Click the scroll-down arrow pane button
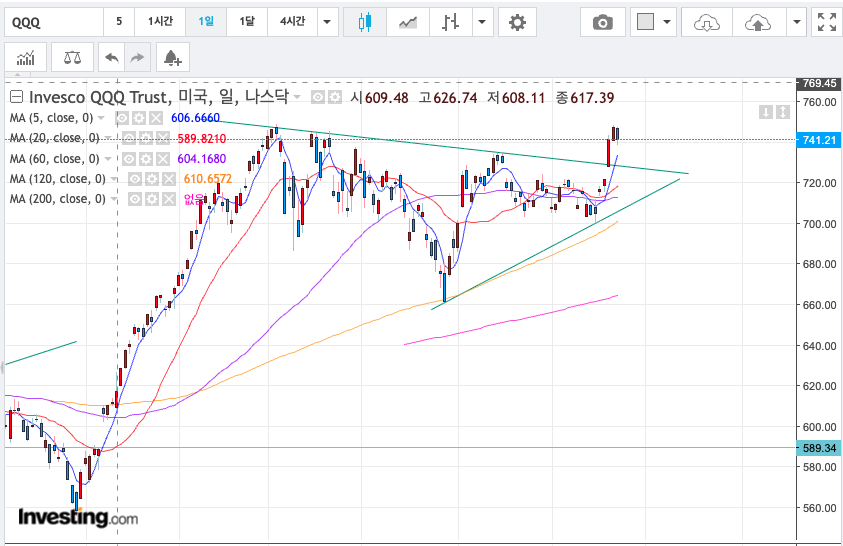Screen dimensions: 843x546 click(x=766, y=112)
